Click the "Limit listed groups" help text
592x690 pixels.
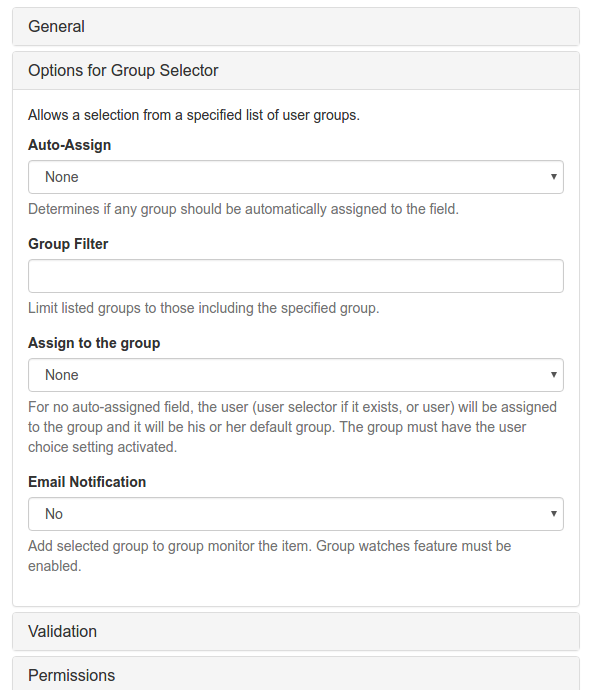pos(204,308)
